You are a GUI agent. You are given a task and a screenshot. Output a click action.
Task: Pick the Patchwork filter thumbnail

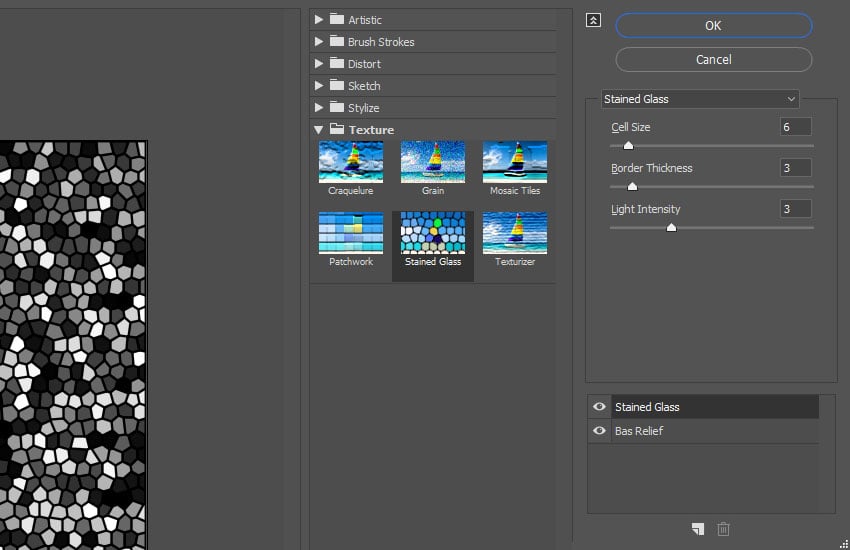350,233
